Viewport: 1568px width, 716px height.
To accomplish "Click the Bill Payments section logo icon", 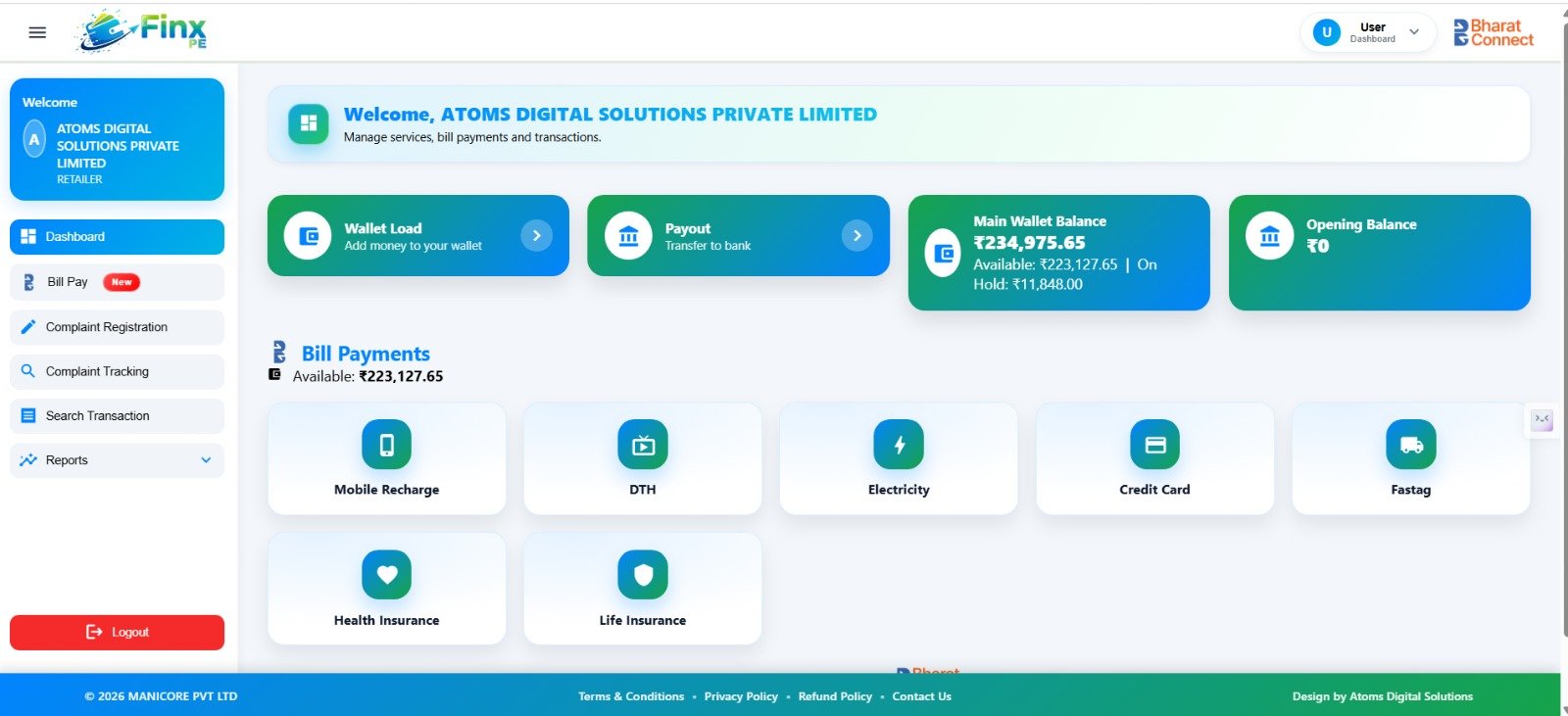I will [x=279, y=352].
